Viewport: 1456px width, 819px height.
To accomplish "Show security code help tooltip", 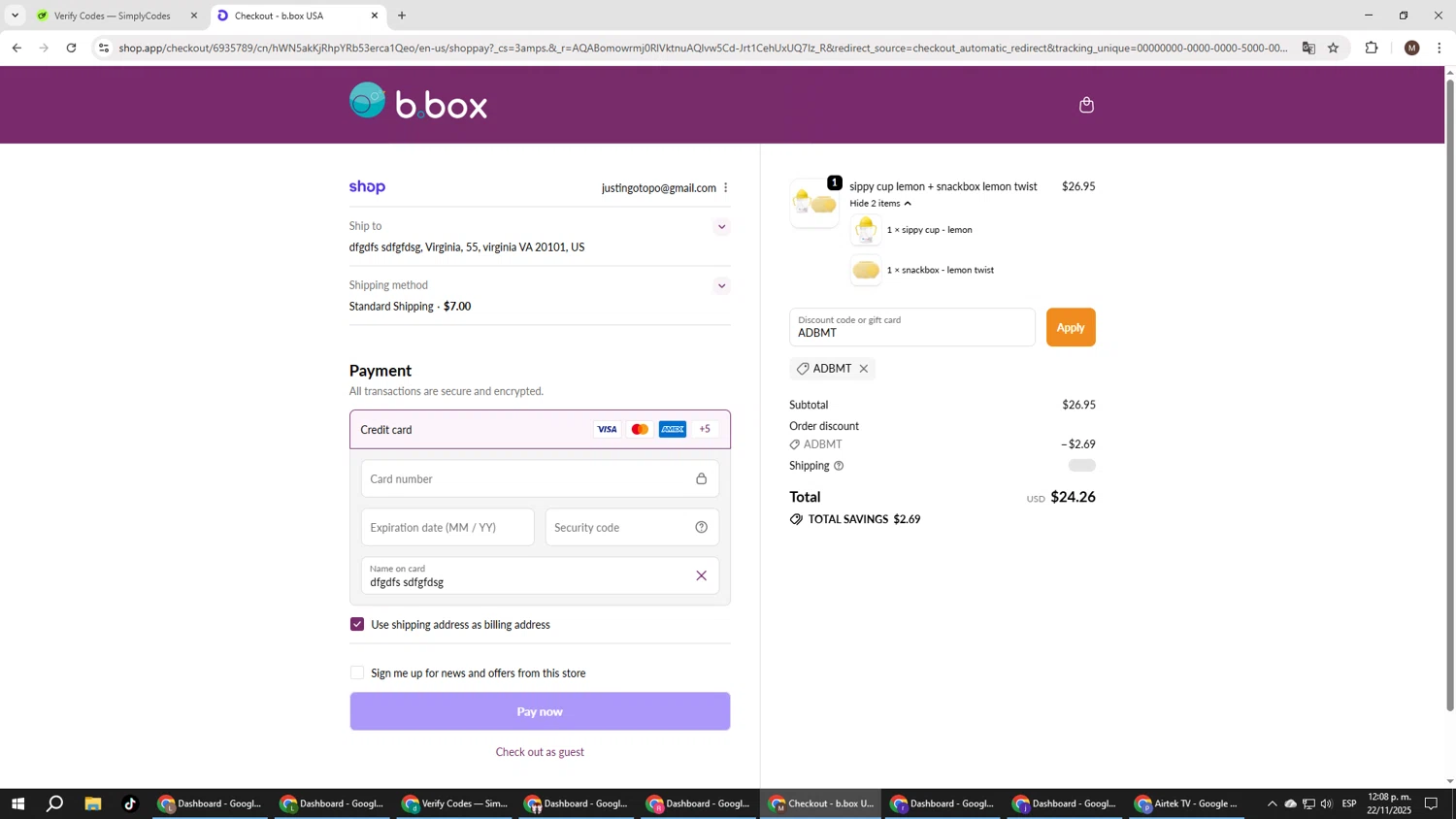I will (x=701, y=527).
